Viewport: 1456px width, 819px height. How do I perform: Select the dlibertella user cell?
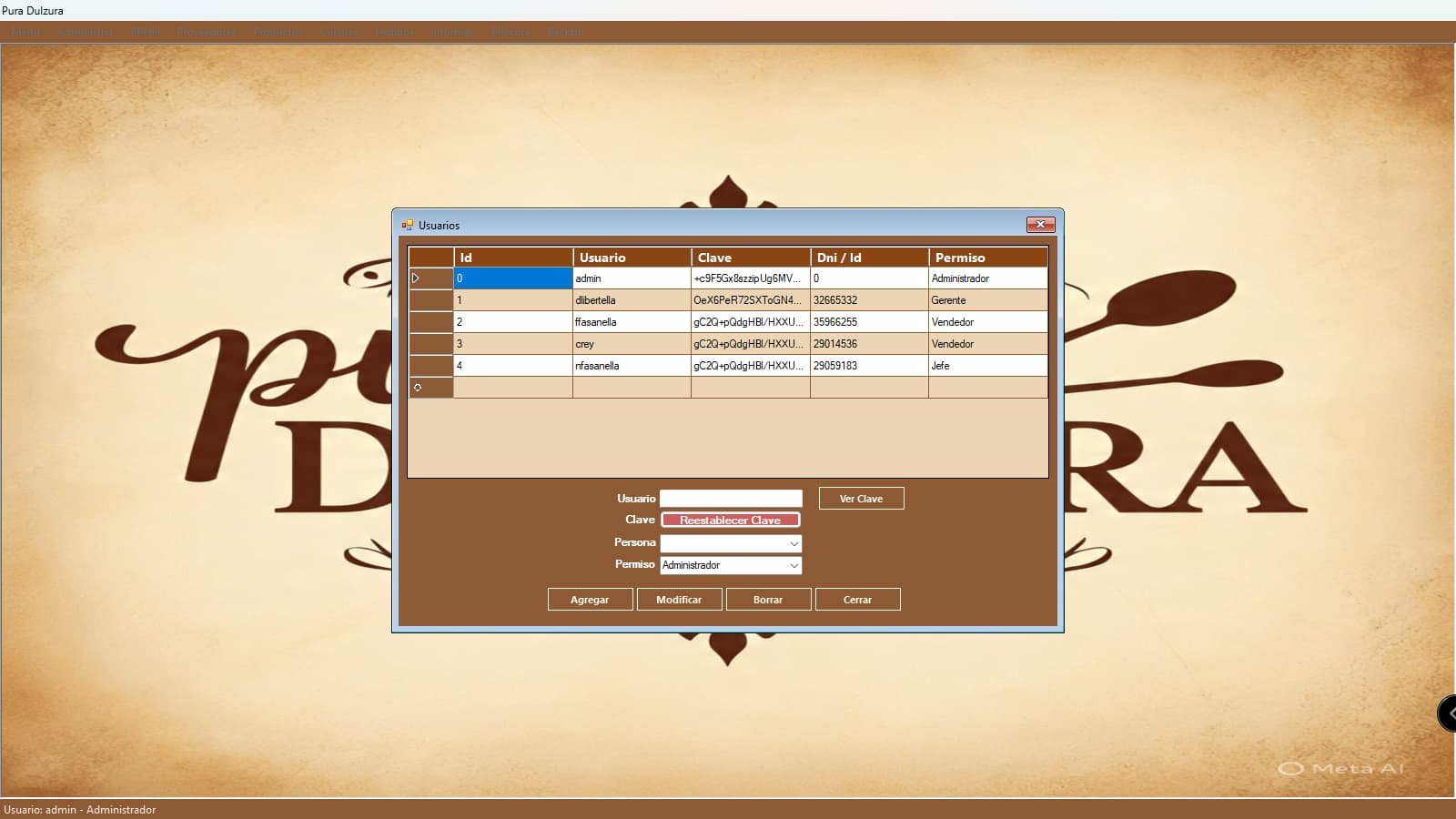coord(632,300)
